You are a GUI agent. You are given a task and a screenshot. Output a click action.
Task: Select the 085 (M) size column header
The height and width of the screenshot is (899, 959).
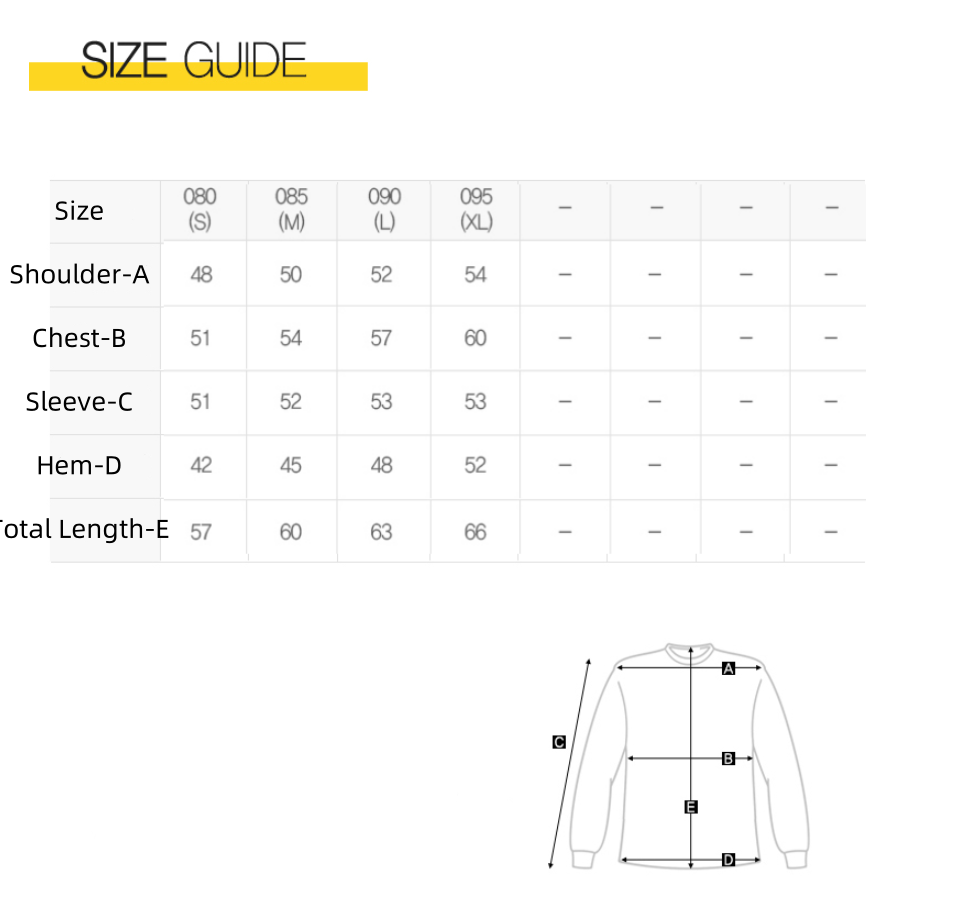pos(291,209)
